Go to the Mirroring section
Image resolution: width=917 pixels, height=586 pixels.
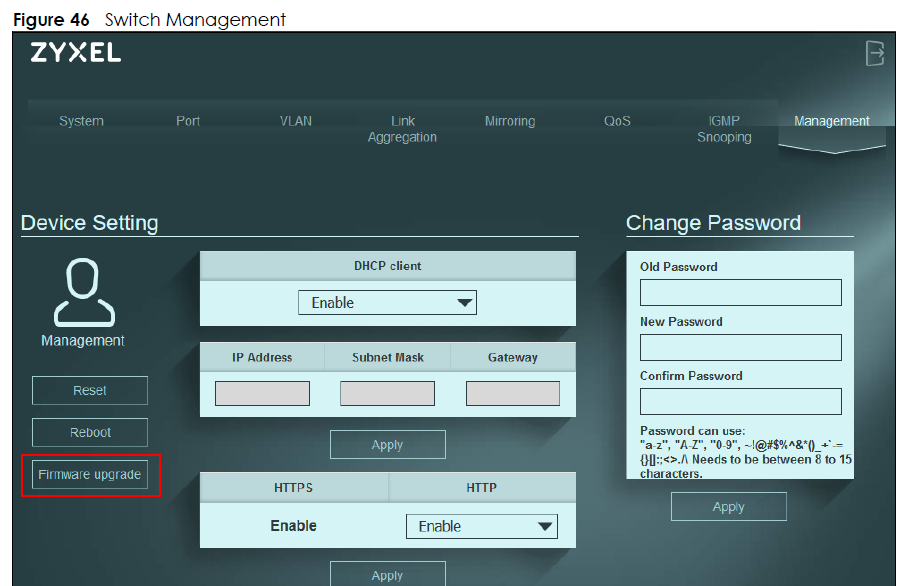[509, 121]
